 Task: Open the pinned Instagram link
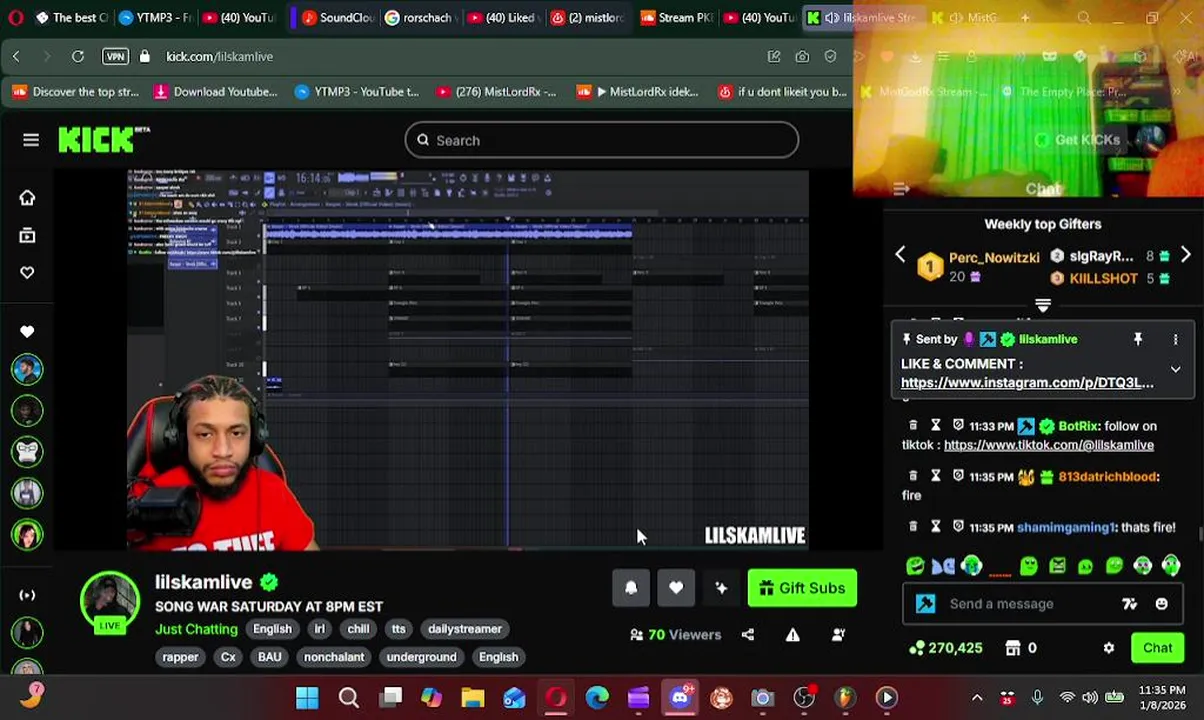[x=1027, y=382]
